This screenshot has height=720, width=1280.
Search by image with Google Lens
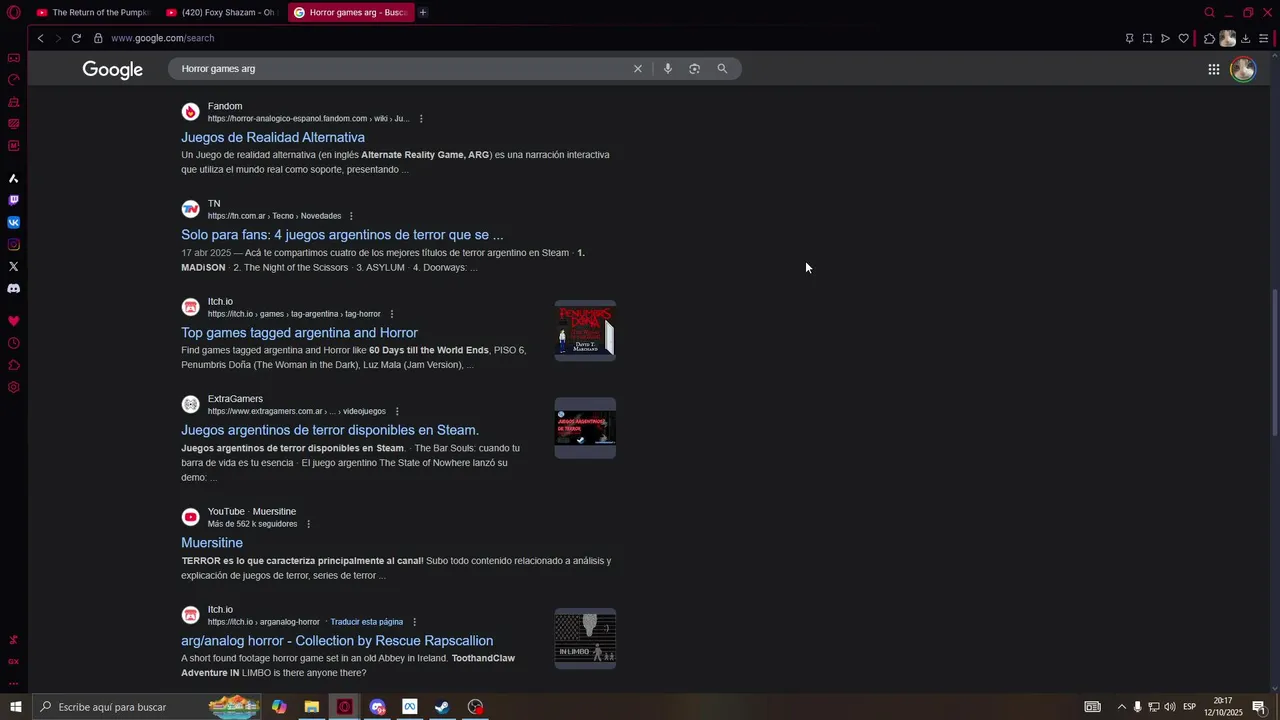pos(694,69)
